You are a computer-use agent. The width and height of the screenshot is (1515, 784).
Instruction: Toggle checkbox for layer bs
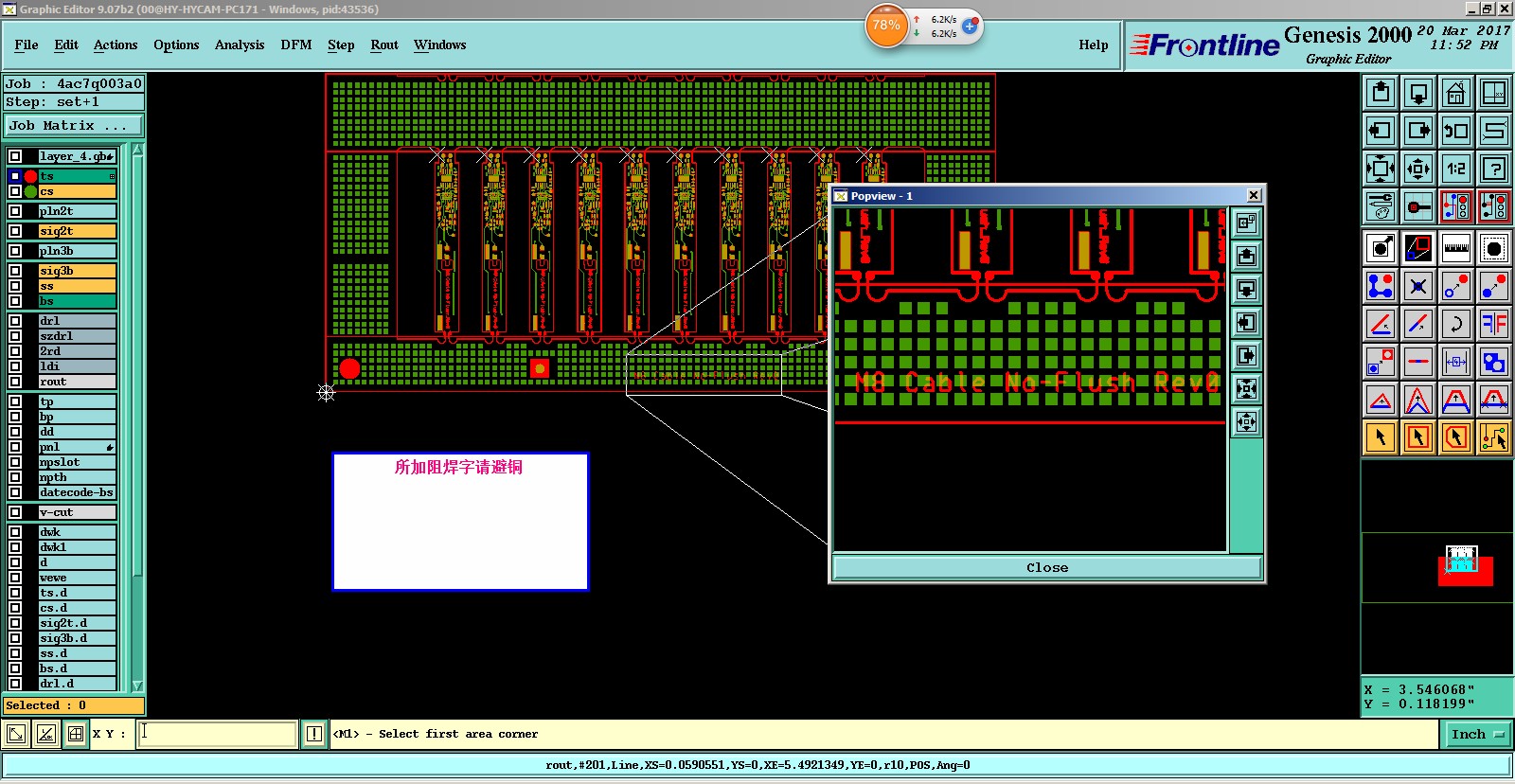coord(15,301)
